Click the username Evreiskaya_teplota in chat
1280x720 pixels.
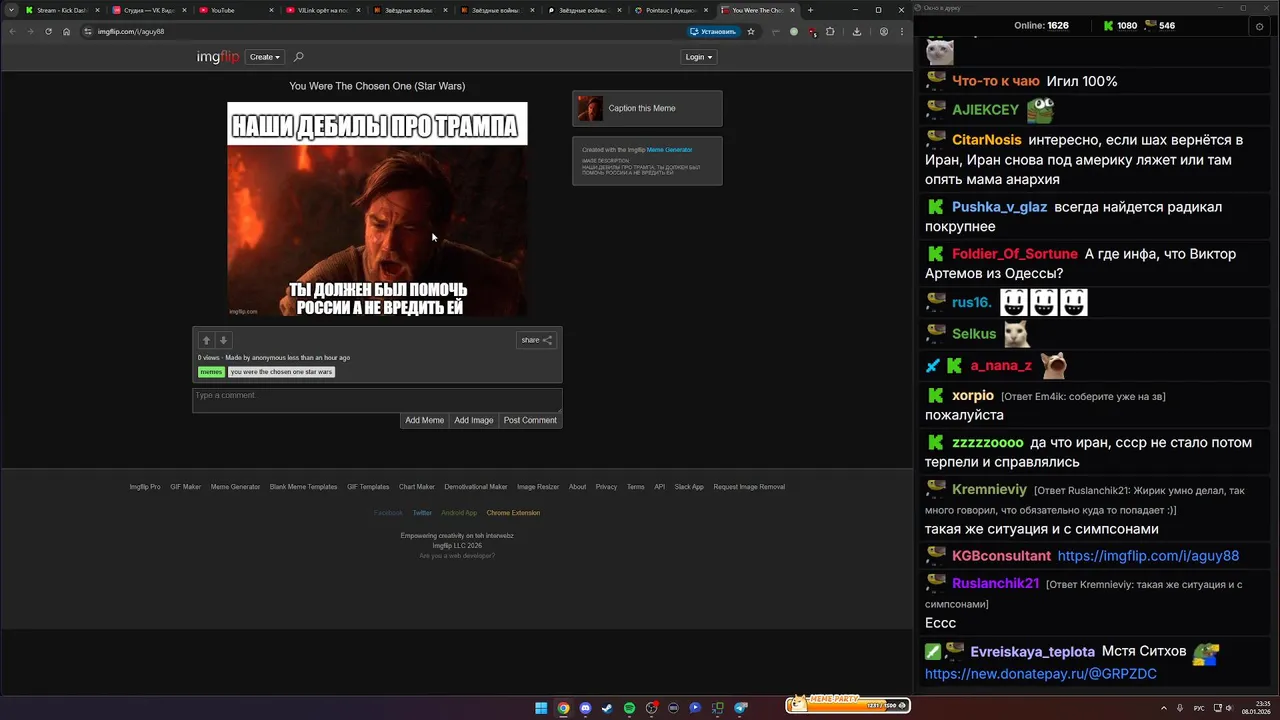[1032, 652]
